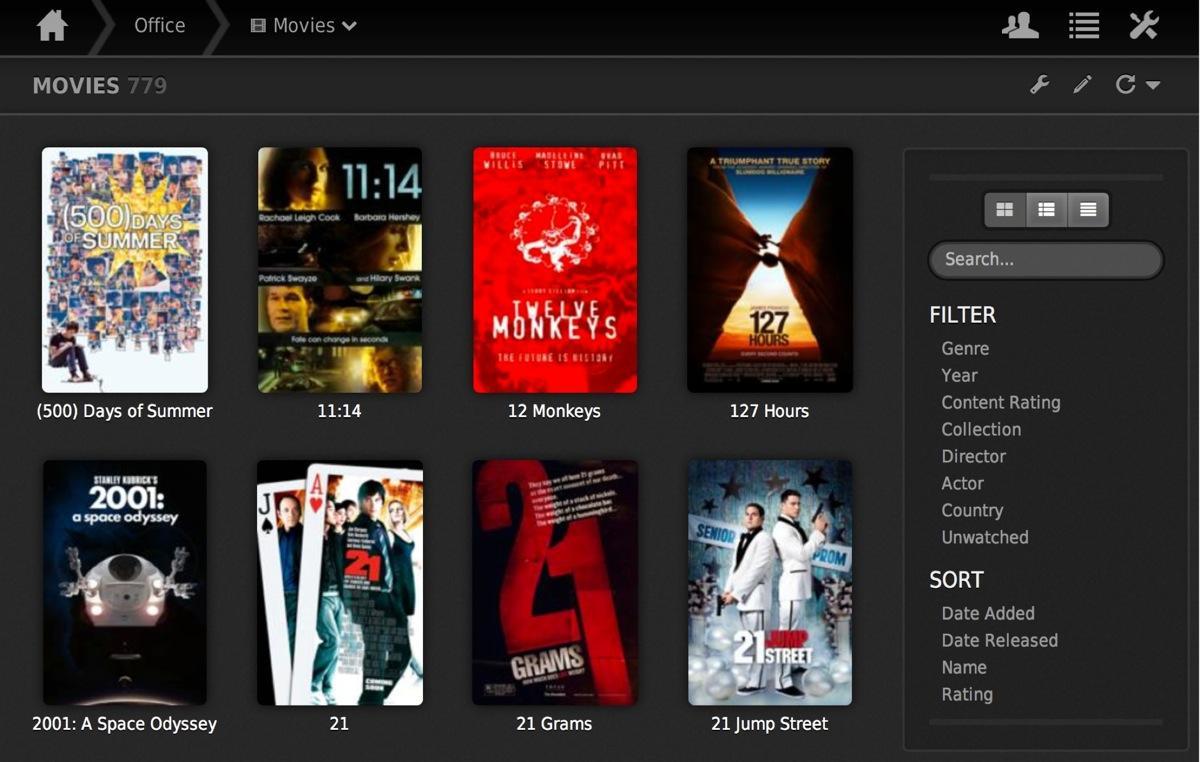Navigate to the Office server breadcrumb

pos(160,26)
